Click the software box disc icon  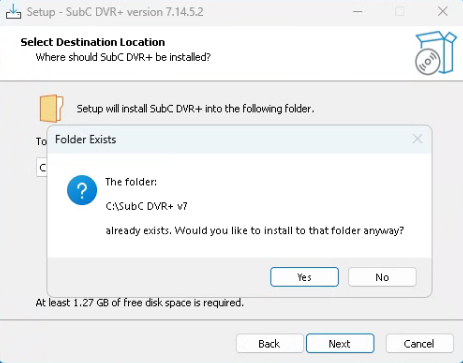[435, 53]
